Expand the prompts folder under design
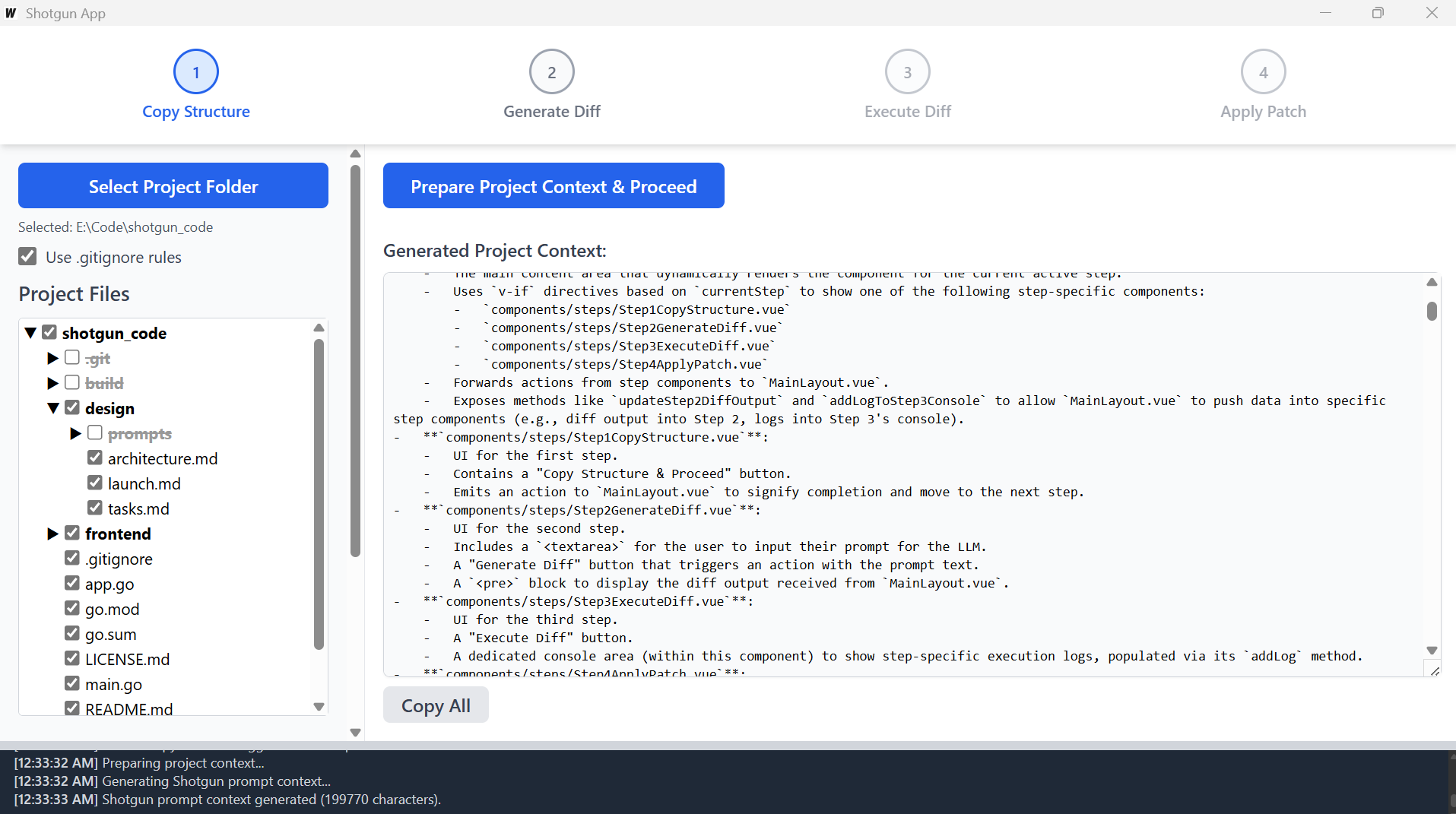This screenshot has height=814, width=1456. coord(75,433)
